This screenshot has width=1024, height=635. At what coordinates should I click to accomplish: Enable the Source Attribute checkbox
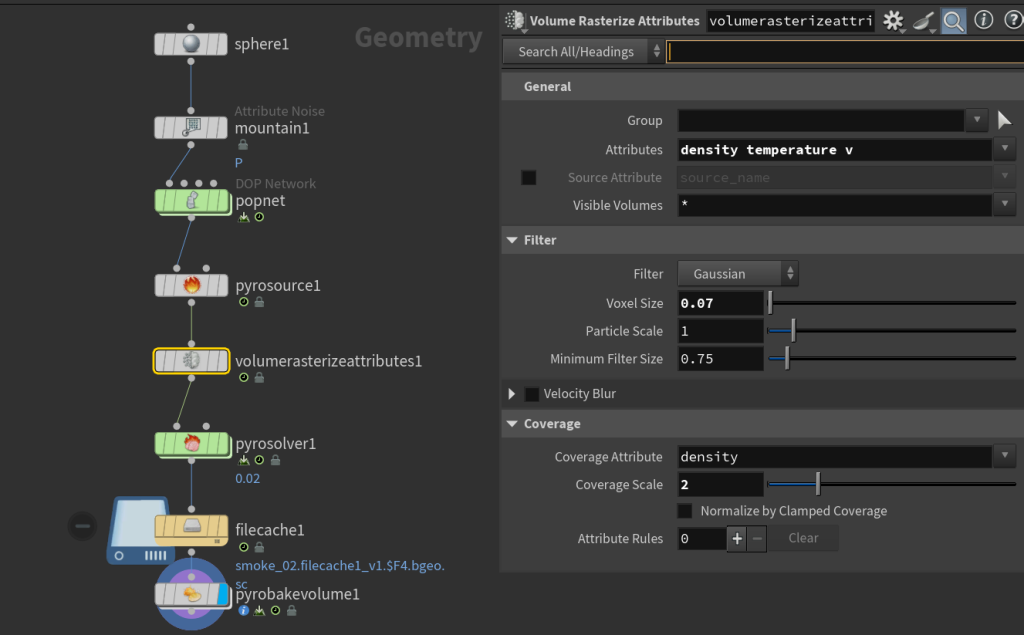(x=528, y=178)
